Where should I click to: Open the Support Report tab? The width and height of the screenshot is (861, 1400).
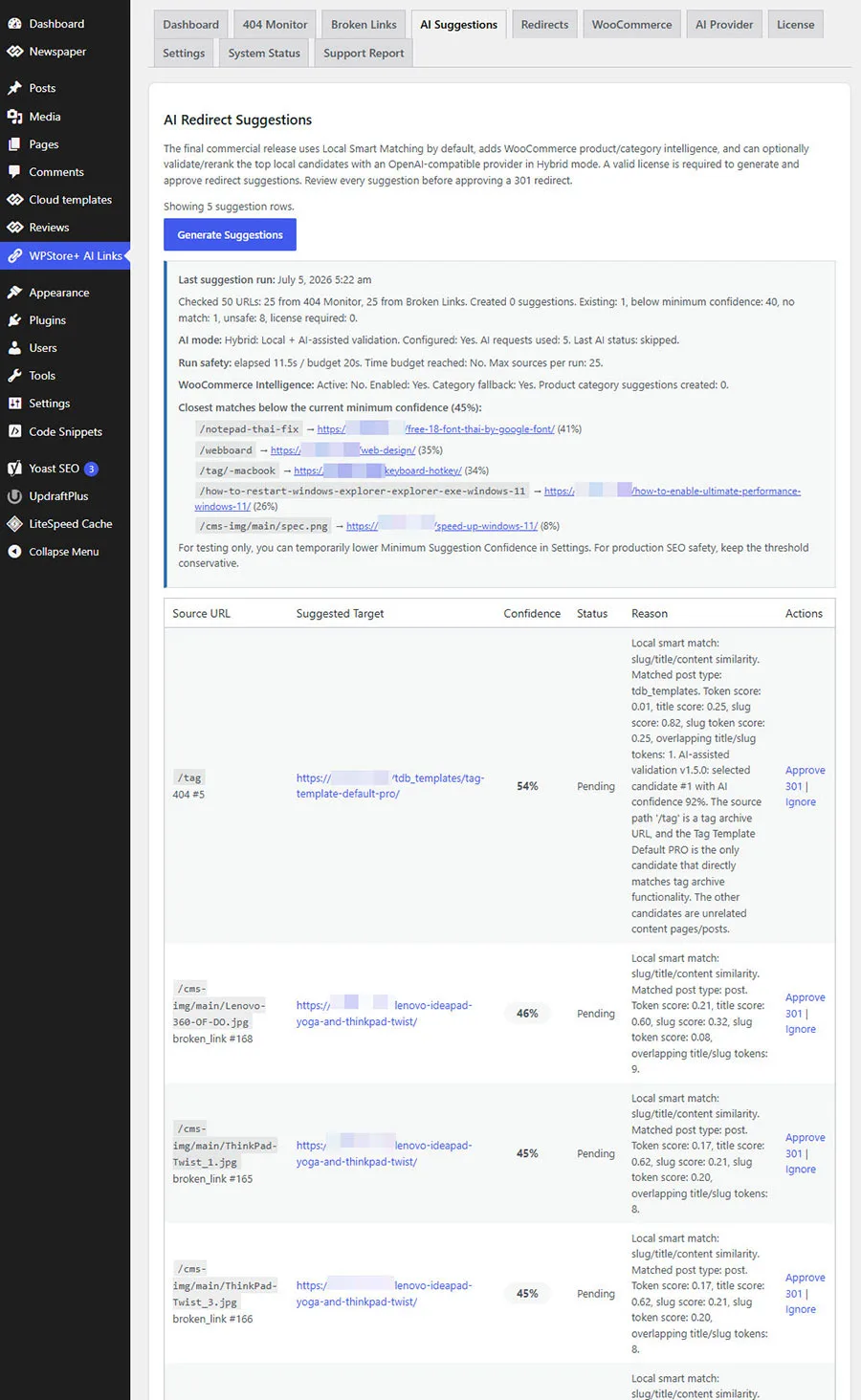pos(364,53)
